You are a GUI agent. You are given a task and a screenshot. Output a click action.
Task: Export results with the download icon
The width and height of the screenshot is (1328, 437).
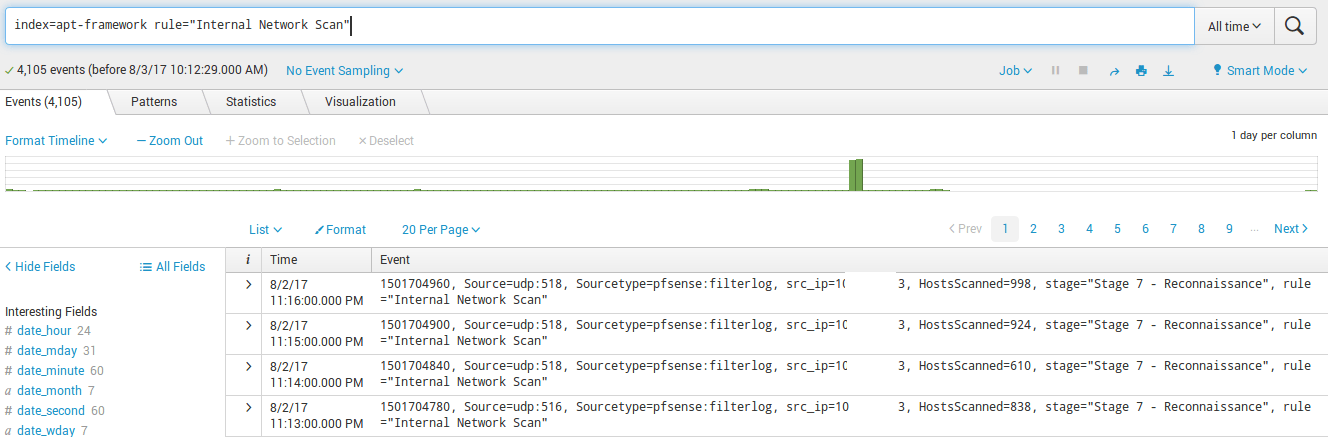click(x=1168, y=71)
